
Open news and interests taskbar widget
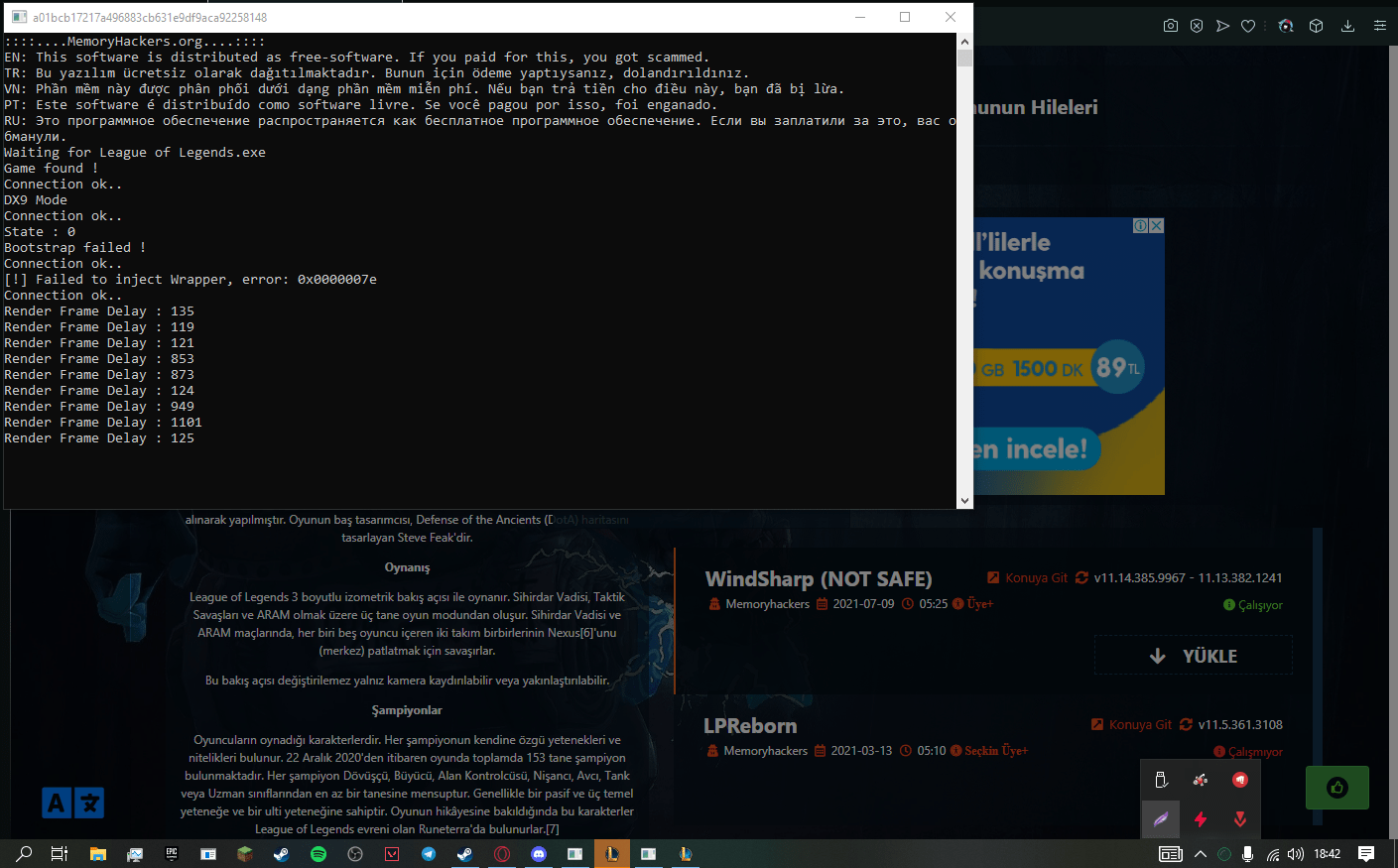[1171, 854]
